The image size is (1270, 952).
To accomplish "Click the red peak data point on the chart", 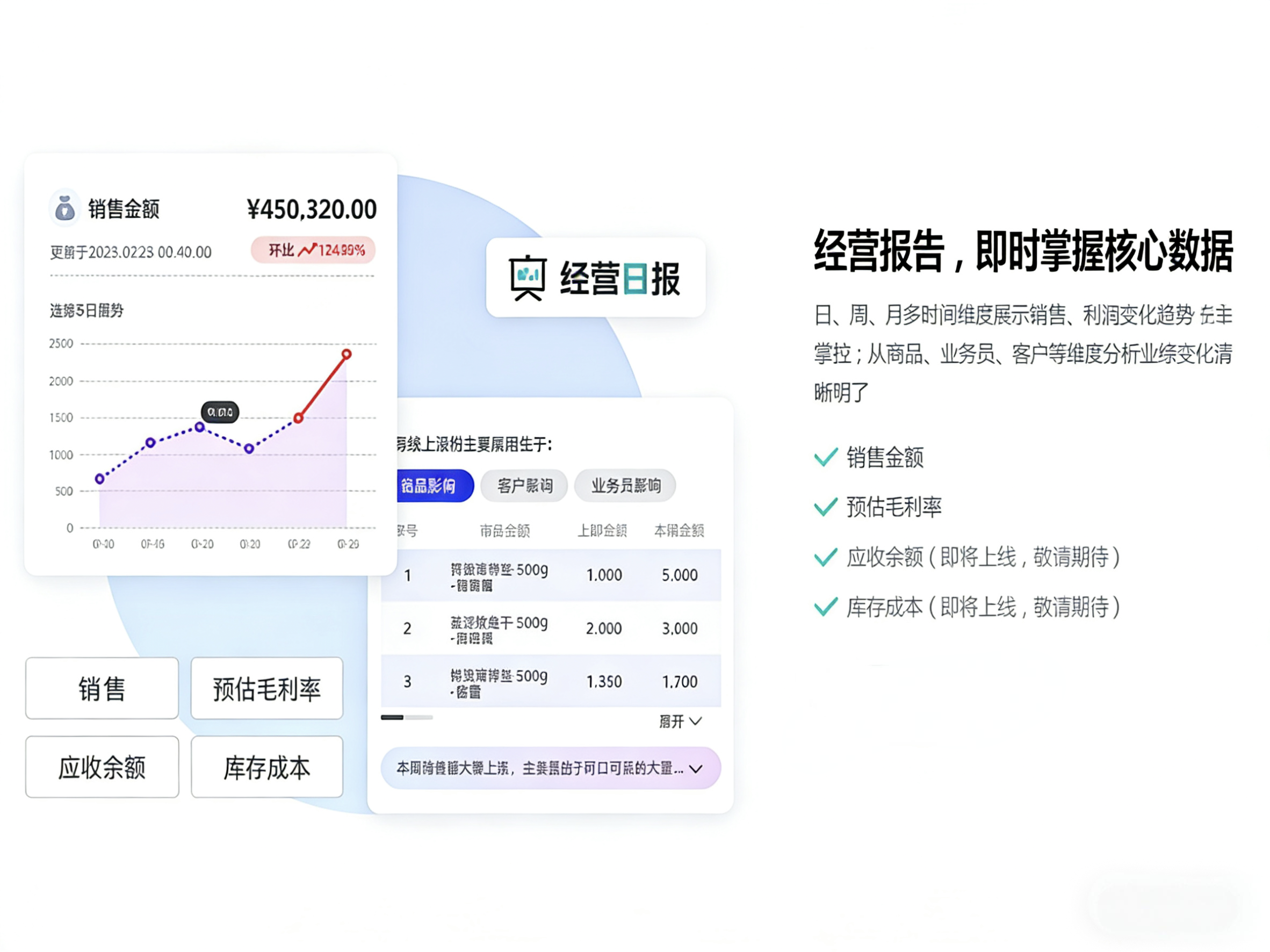I will coord(346,354).
